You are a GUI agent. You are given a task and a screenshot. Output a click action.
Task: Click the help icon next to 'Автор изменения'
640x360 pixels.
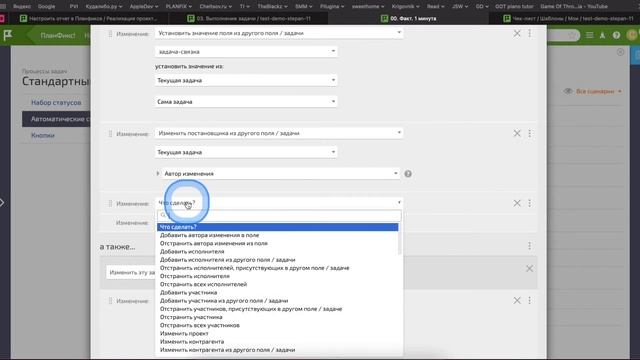click(x=408, y=174)
